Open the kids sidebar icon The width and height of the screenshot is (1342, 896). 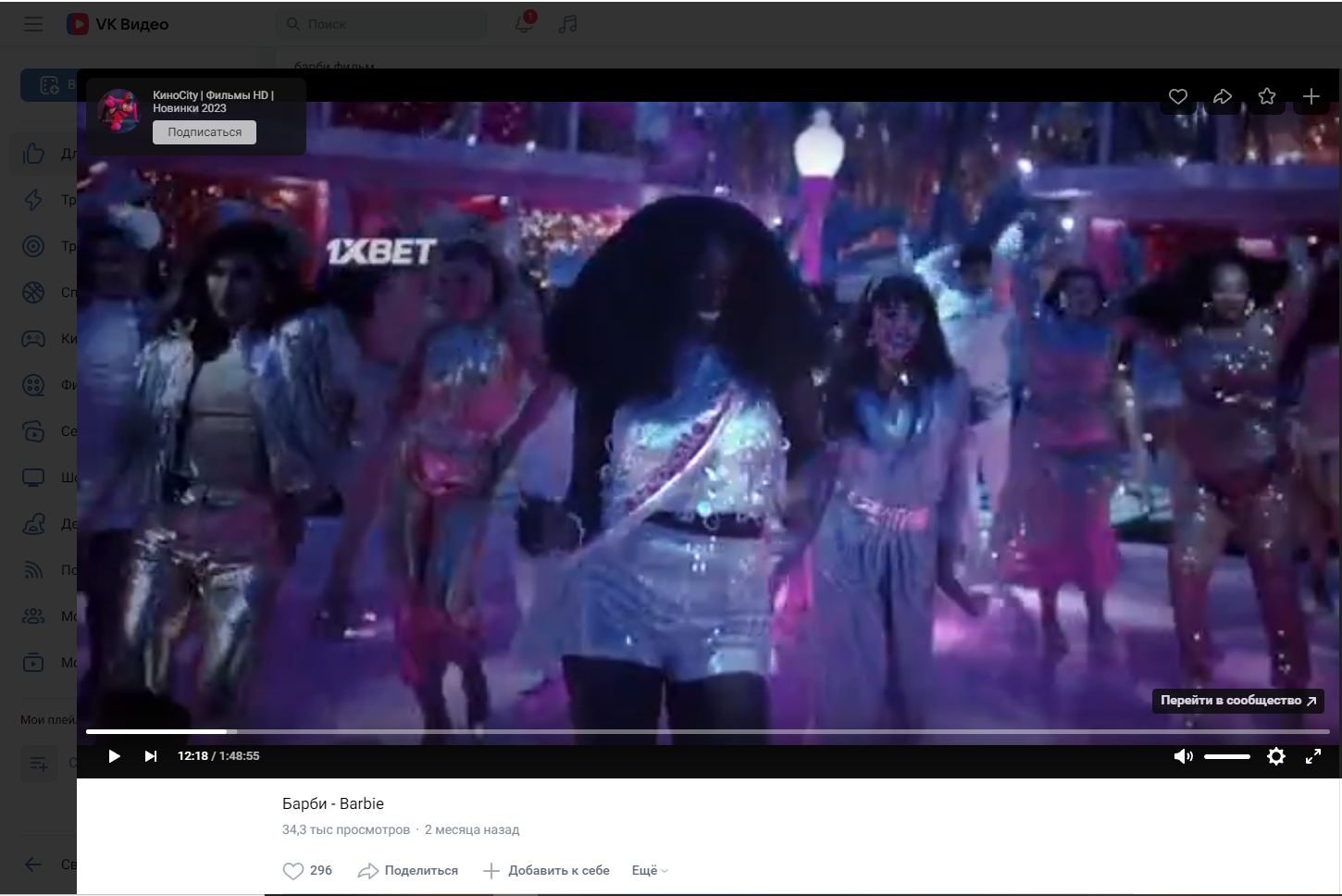coord(33,524)
